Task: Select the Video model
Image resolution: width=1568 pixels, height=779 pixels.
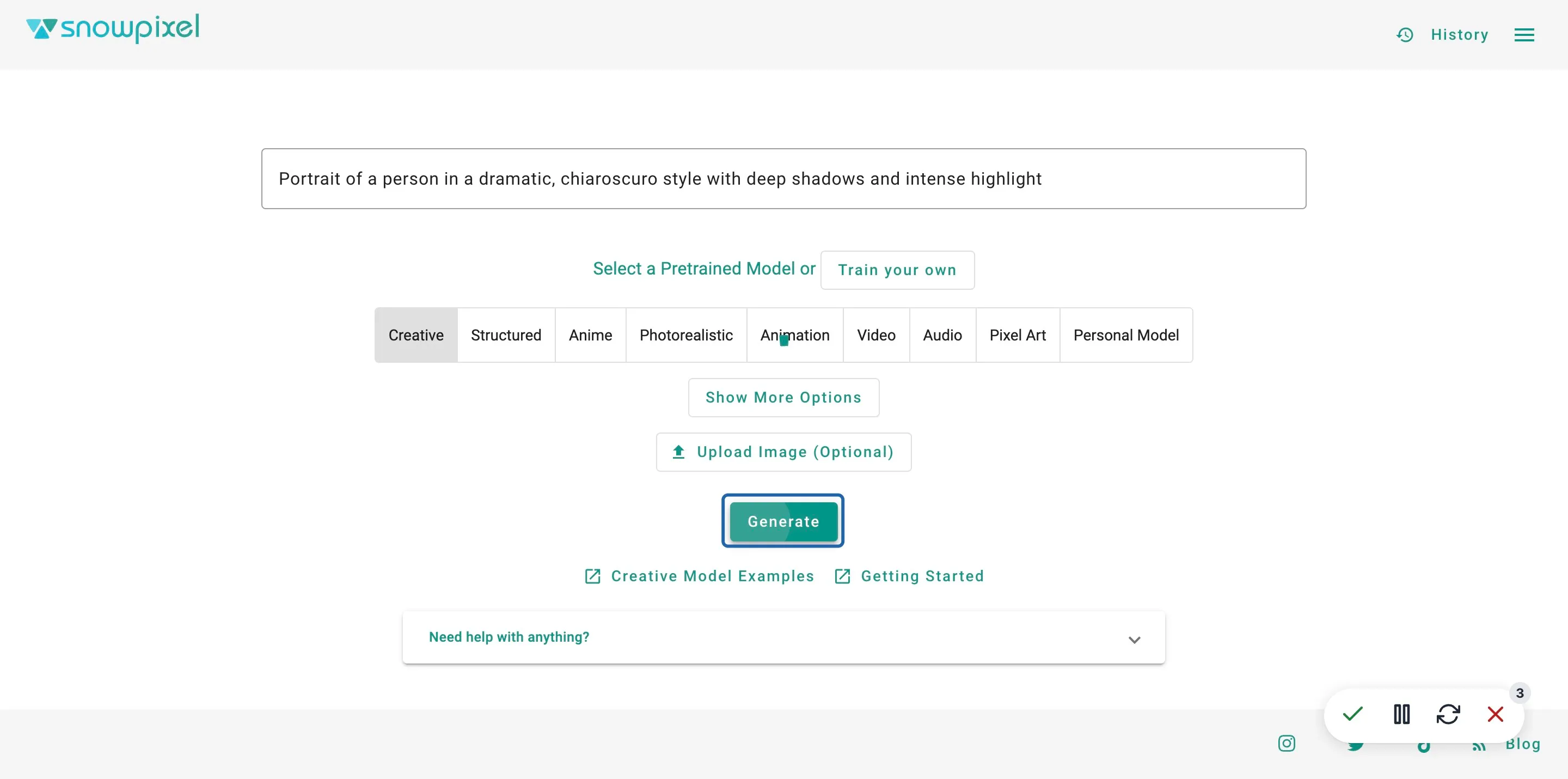Action: pos(876,335)
